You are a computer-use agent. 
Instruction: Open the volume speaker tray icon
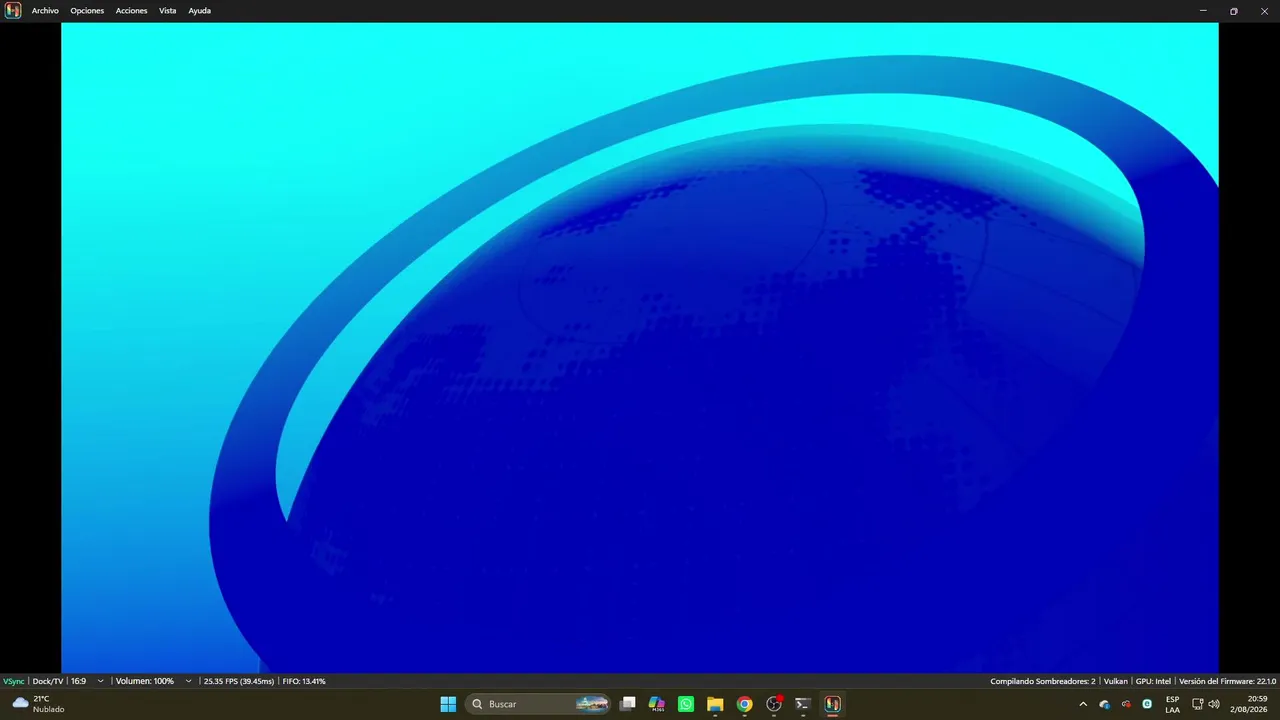pyautogui.click(x=1214, y=704)
